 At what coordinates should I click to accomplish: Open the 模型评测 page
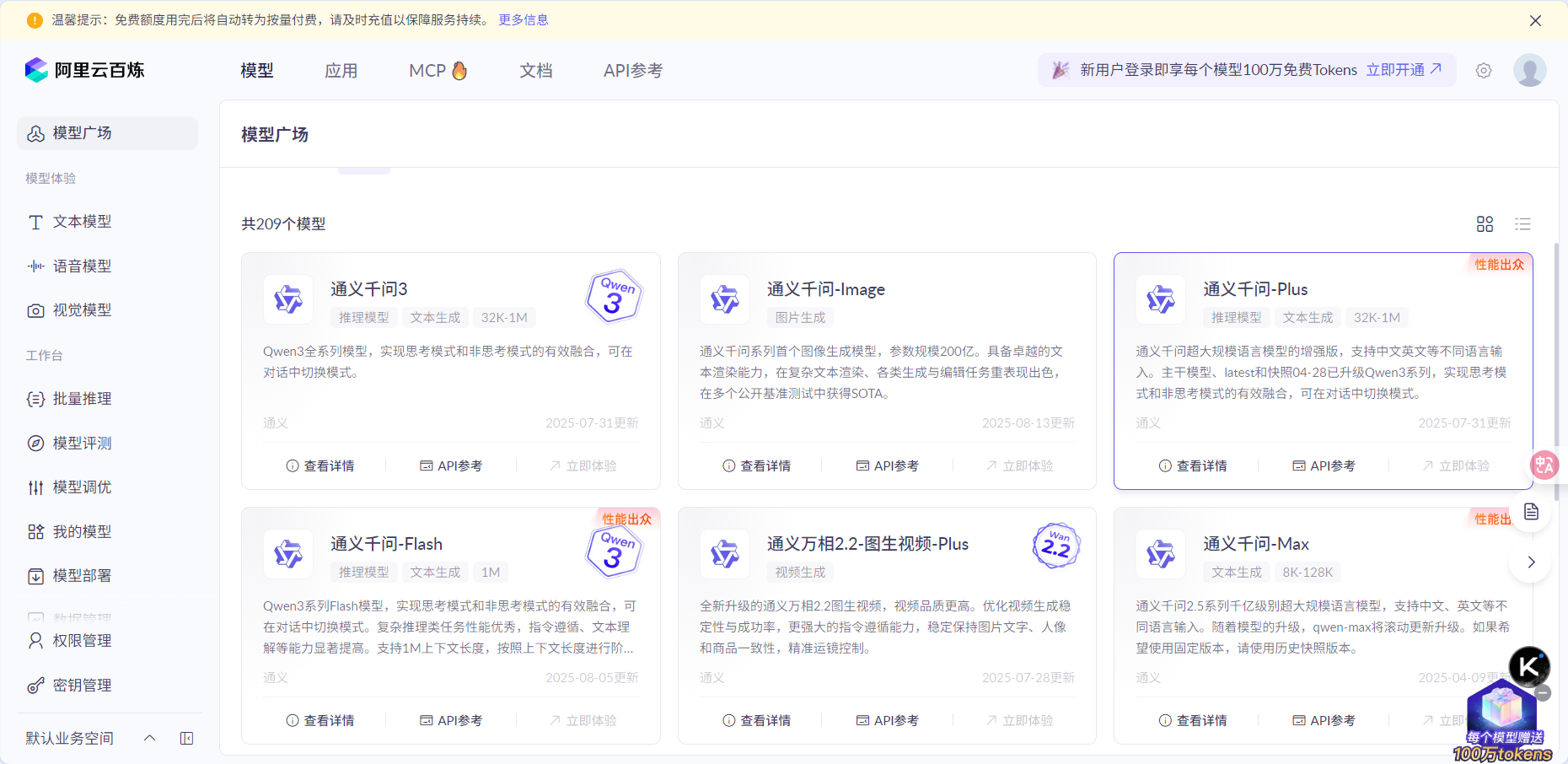tap(83, 443)
